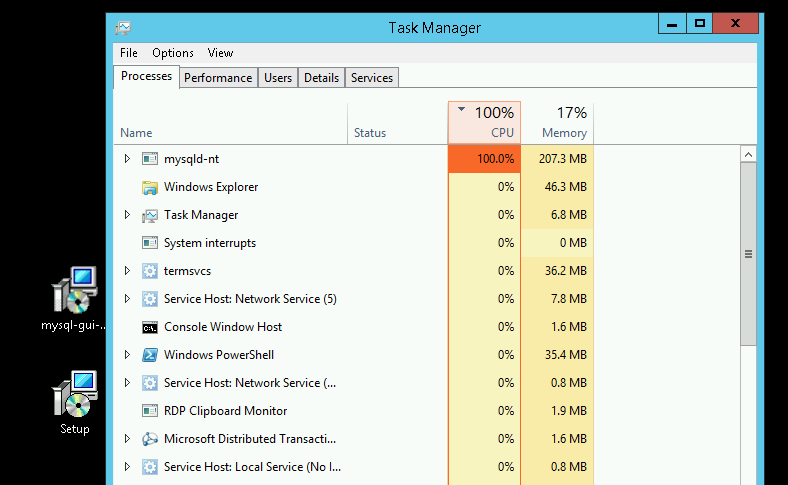The width and height of the screenshot is (788, 485).
Task: Select the Console Window Host row text
Action: [x=223, y=327]
